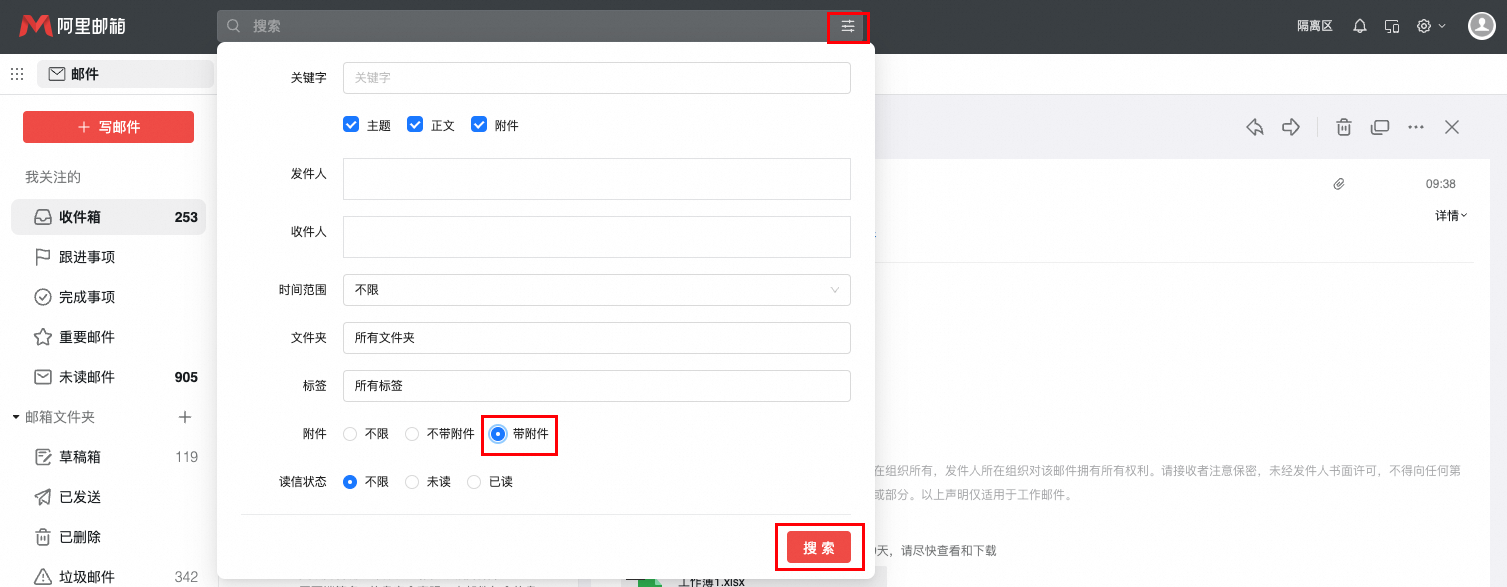Open the advanced search filter icon

pyautogui.click(x=846, y=26)
